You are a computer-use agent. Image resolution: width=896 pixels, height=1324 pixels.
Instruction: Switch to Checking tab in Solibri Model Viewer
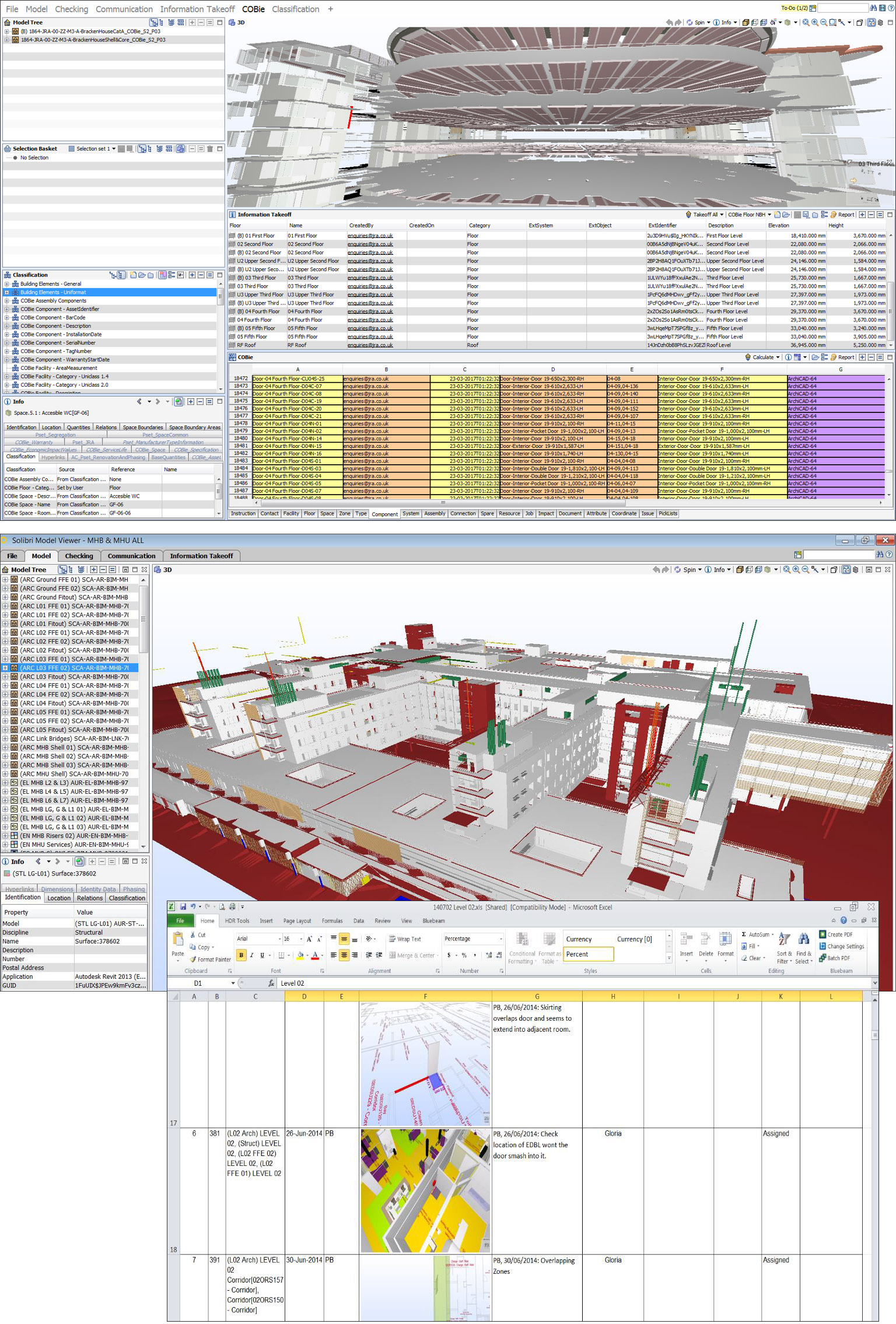click(x=79, y=556)
